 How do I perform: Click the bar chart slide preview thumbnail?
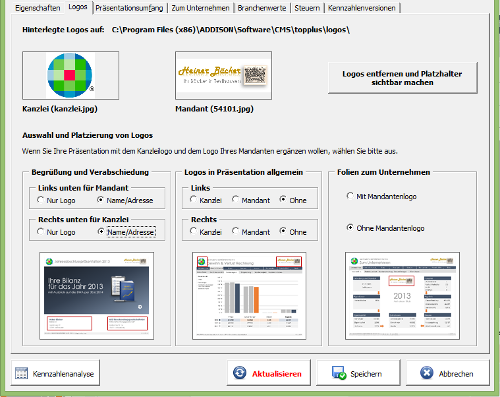[249, 296]
